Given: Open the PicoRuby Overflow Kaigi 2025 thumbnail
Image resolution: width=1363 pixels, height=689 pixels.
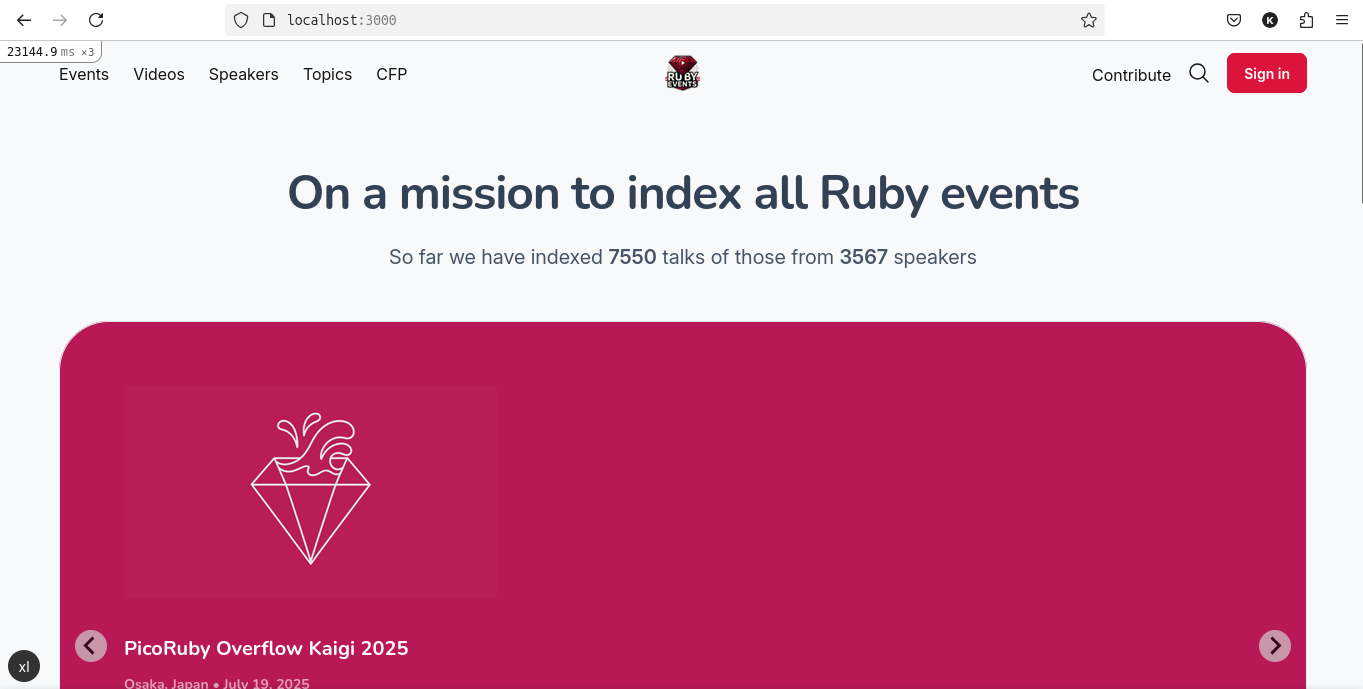Looking at the screenshot, I should click(x=311, y=492).
